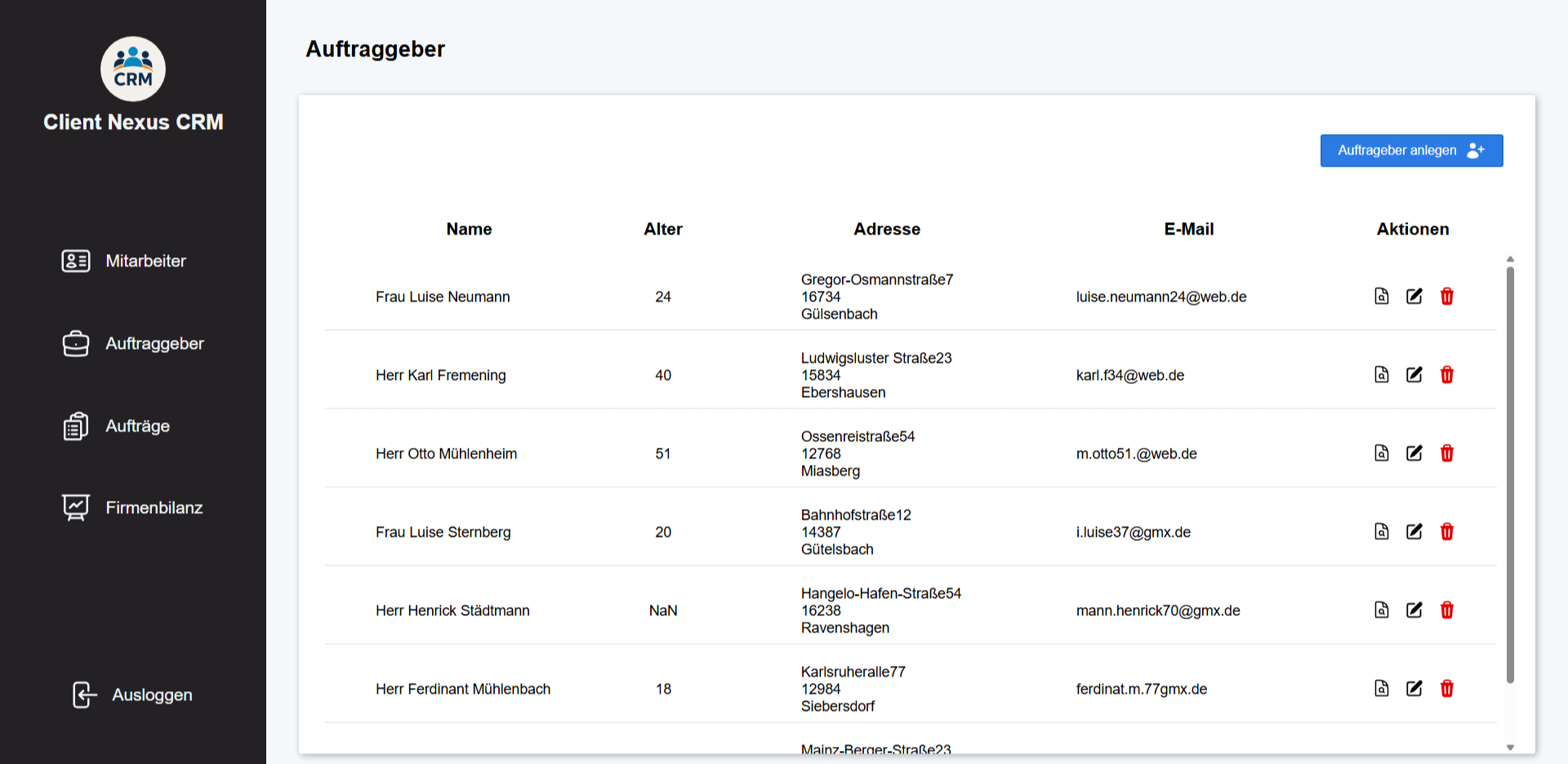Delete the Luise Neumann client entry
This screenshot has width=1568, height=764.
click(x=1446, y=297)
